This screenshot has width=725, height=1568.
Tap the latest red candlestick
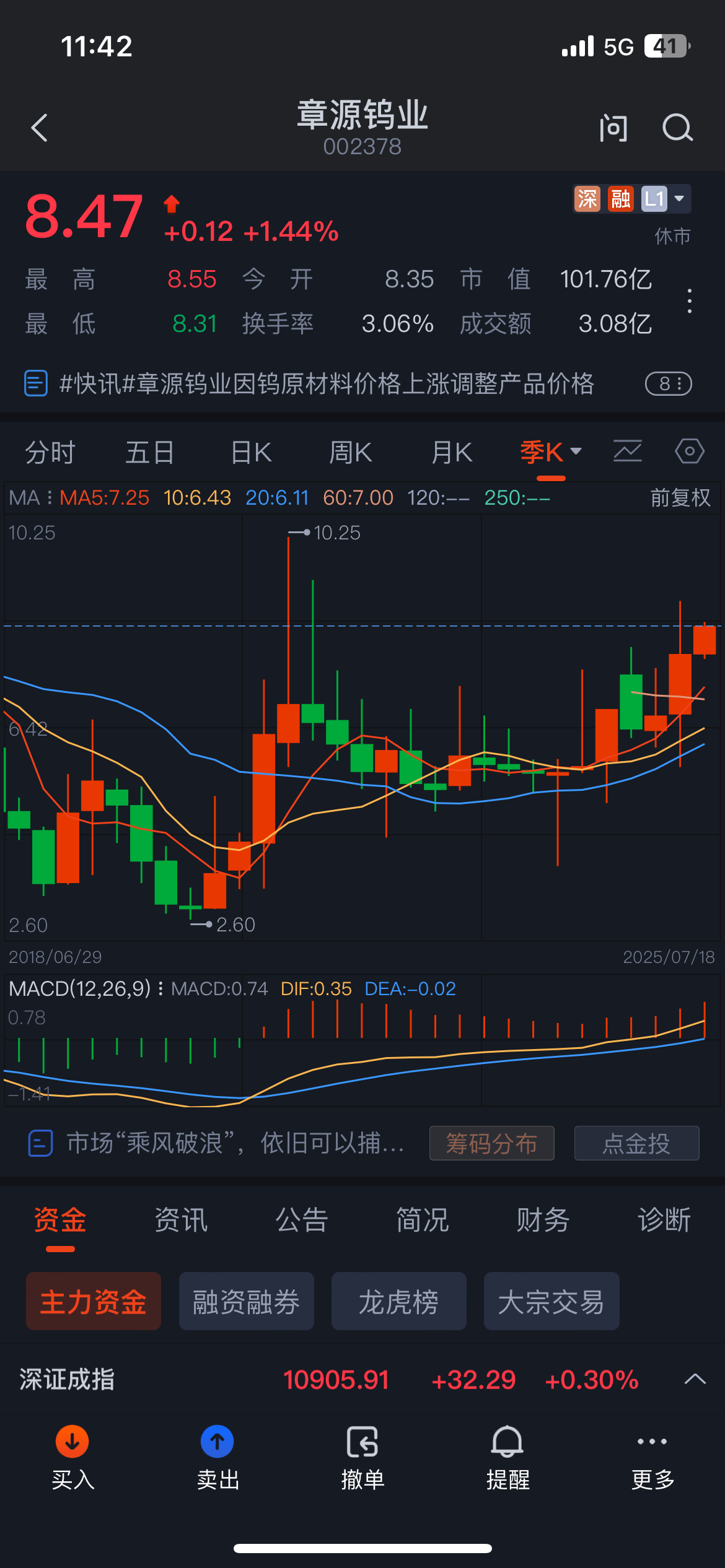[x=705, y=640]
